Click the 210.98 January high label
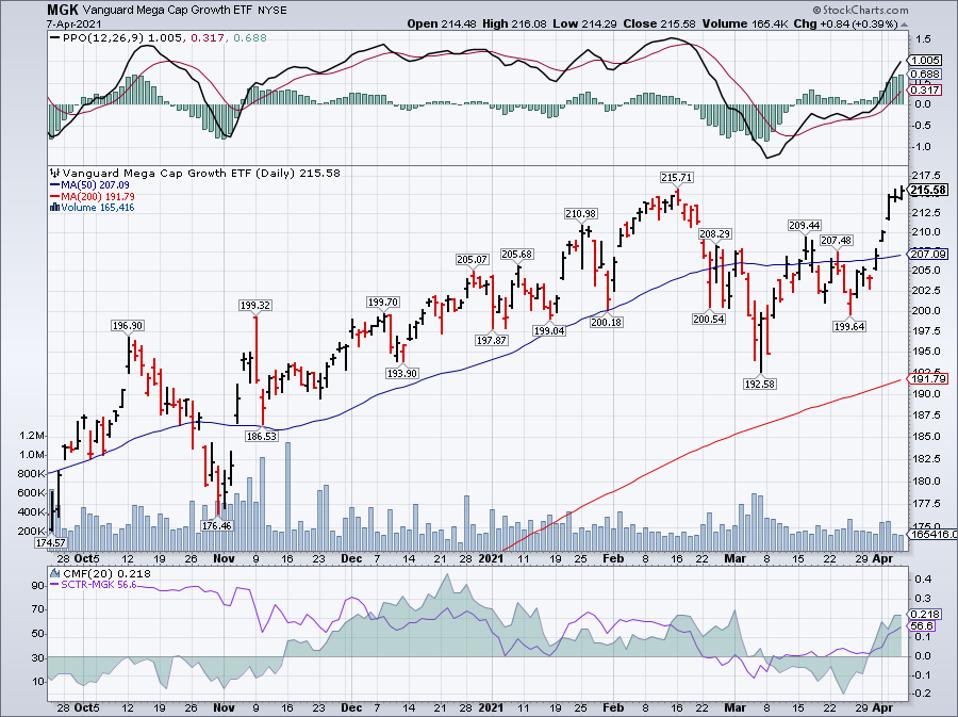This screenshot has width=958, height=717. [580, 213]
